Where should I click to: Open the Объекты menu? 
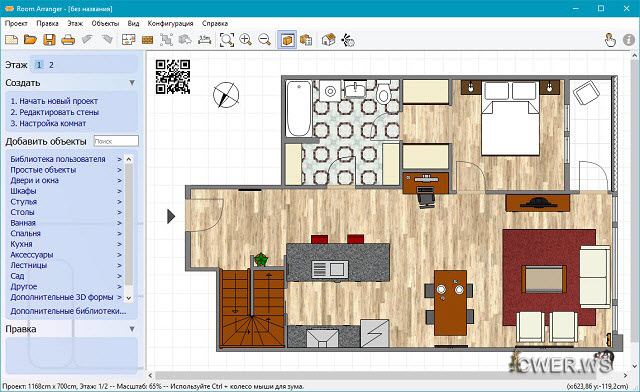click(x=105, y=23)
